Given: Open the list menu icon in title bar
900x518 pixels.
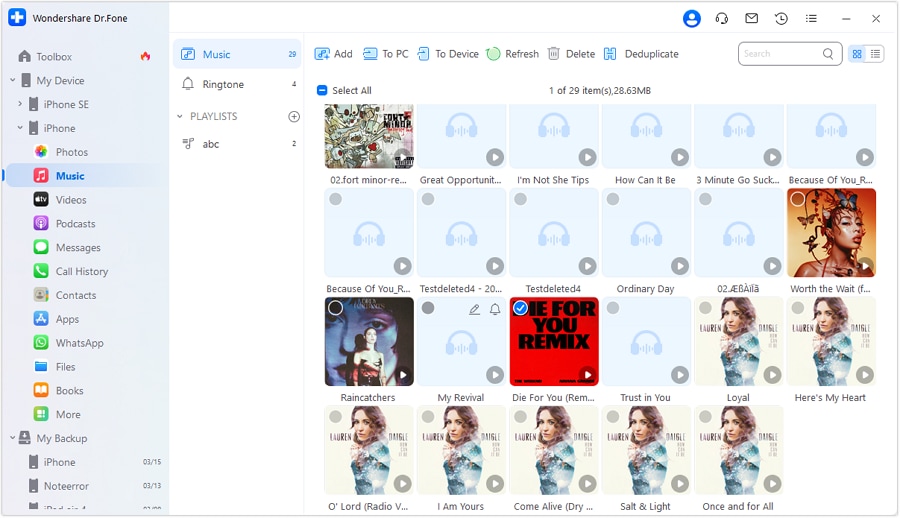Looking at the screenshot, I should [811, 19].
